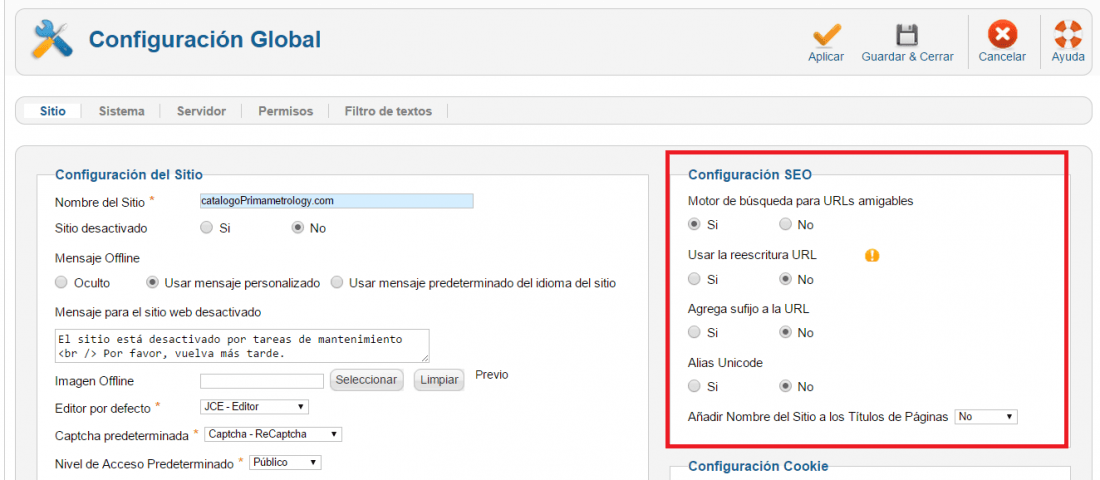This screenshot has height=480, width=1100.
Task: Click the Limpiar button
Action: 439,380
